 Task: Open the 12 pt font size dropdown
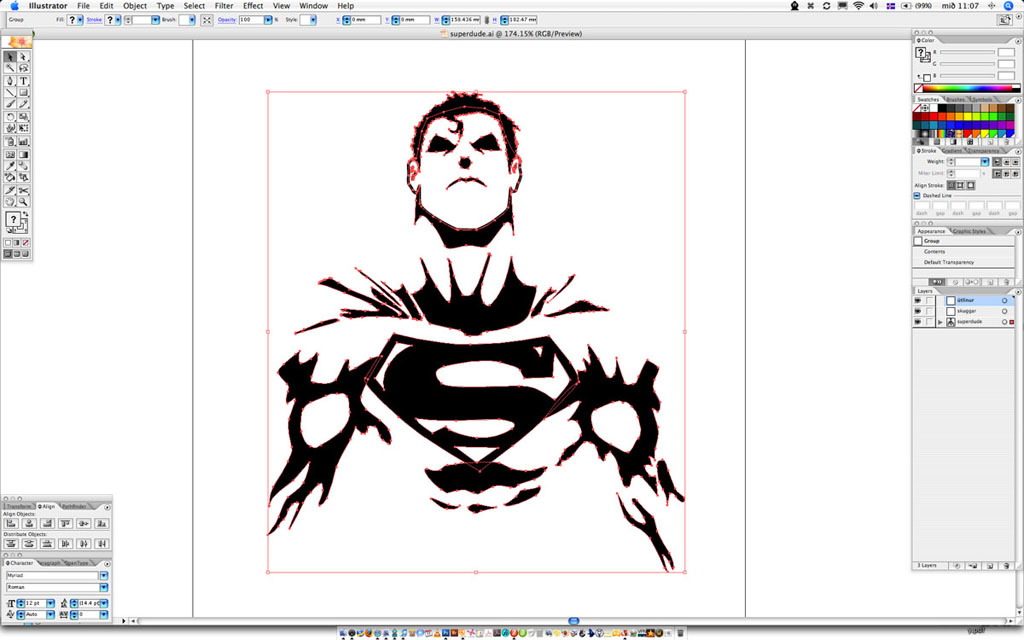pyautogui.click(x=50, y=603)
